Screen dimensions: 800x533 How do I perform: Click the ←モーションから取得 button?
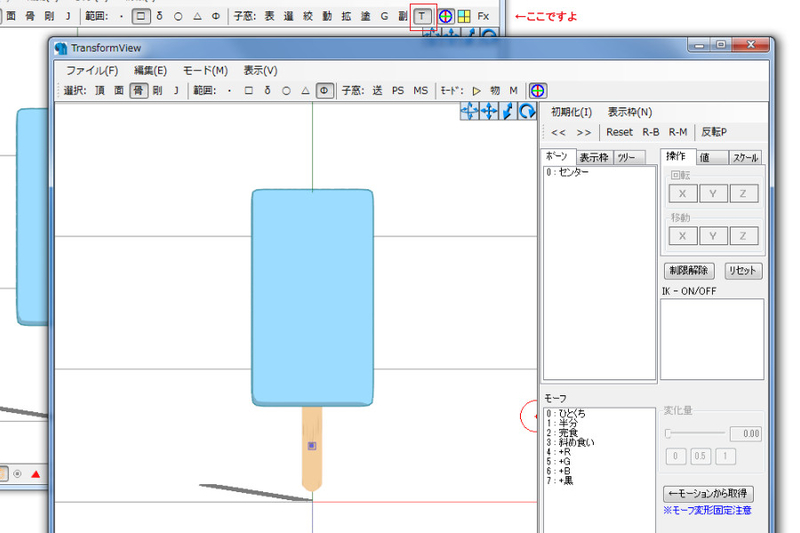click(x=708, y=493)
